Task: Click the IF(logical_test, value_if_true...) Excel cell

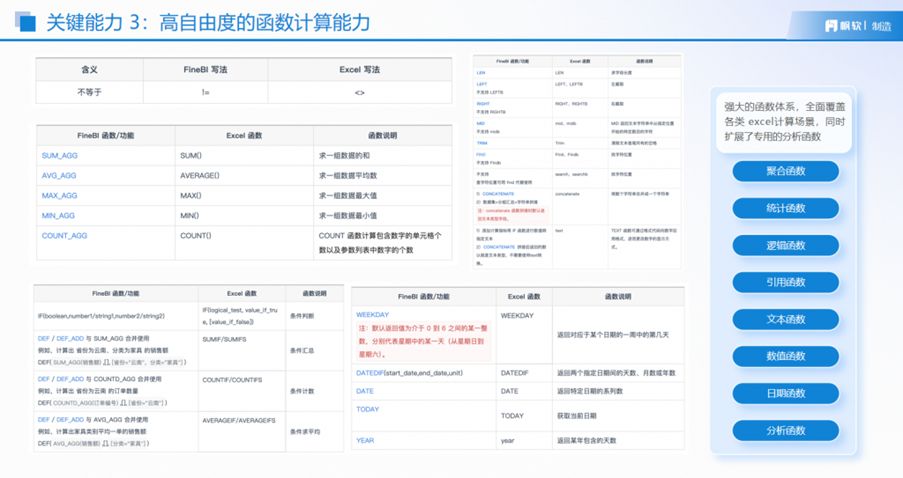Action: click(x=240, y=316)
